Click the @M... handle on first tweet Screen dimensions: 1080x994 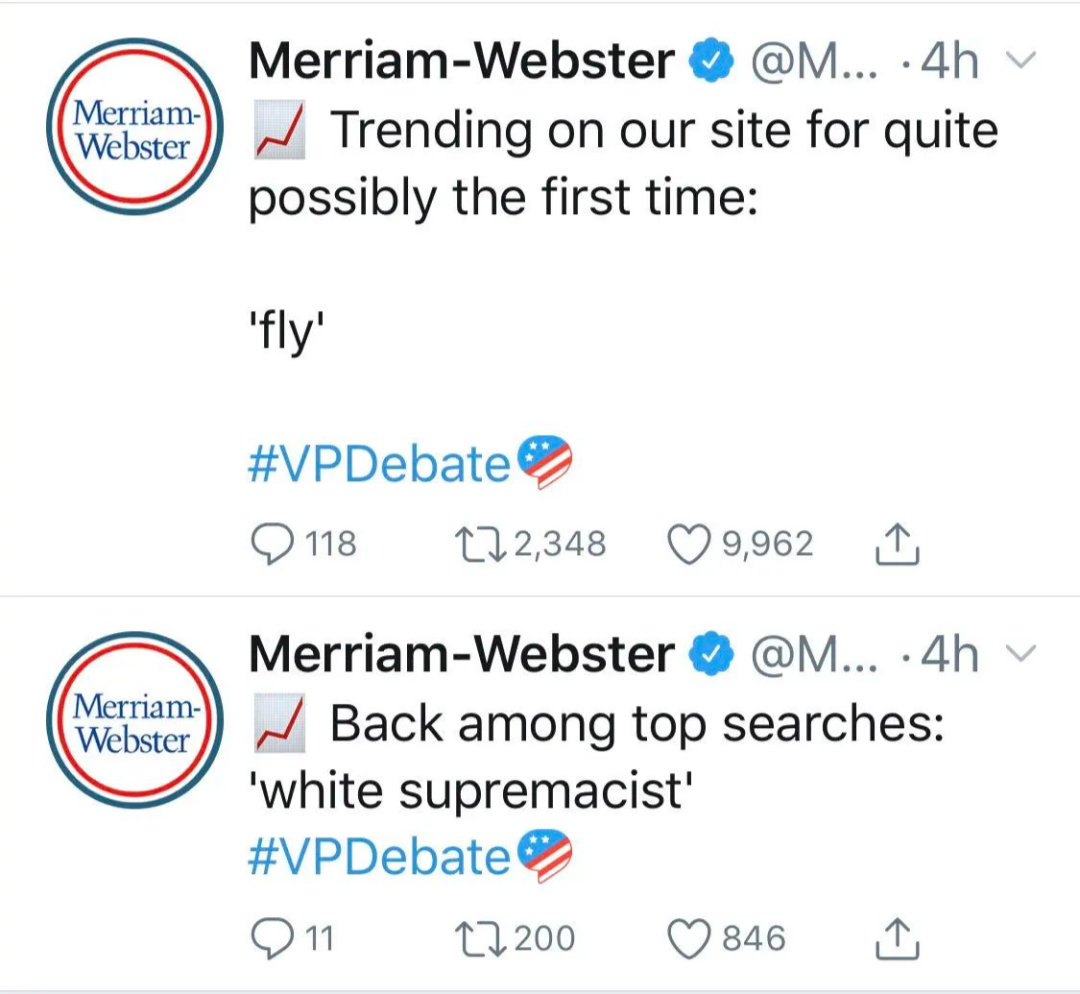[814, 61]
